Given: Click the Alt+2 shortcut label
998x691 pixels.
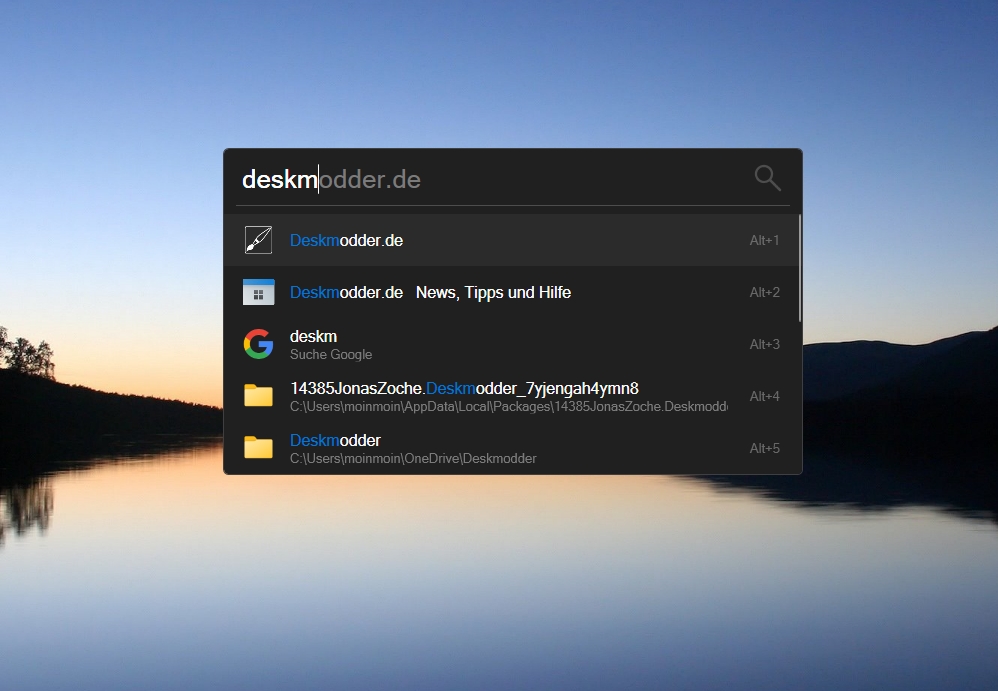Looking at the screenshot, I should point(764,293).
